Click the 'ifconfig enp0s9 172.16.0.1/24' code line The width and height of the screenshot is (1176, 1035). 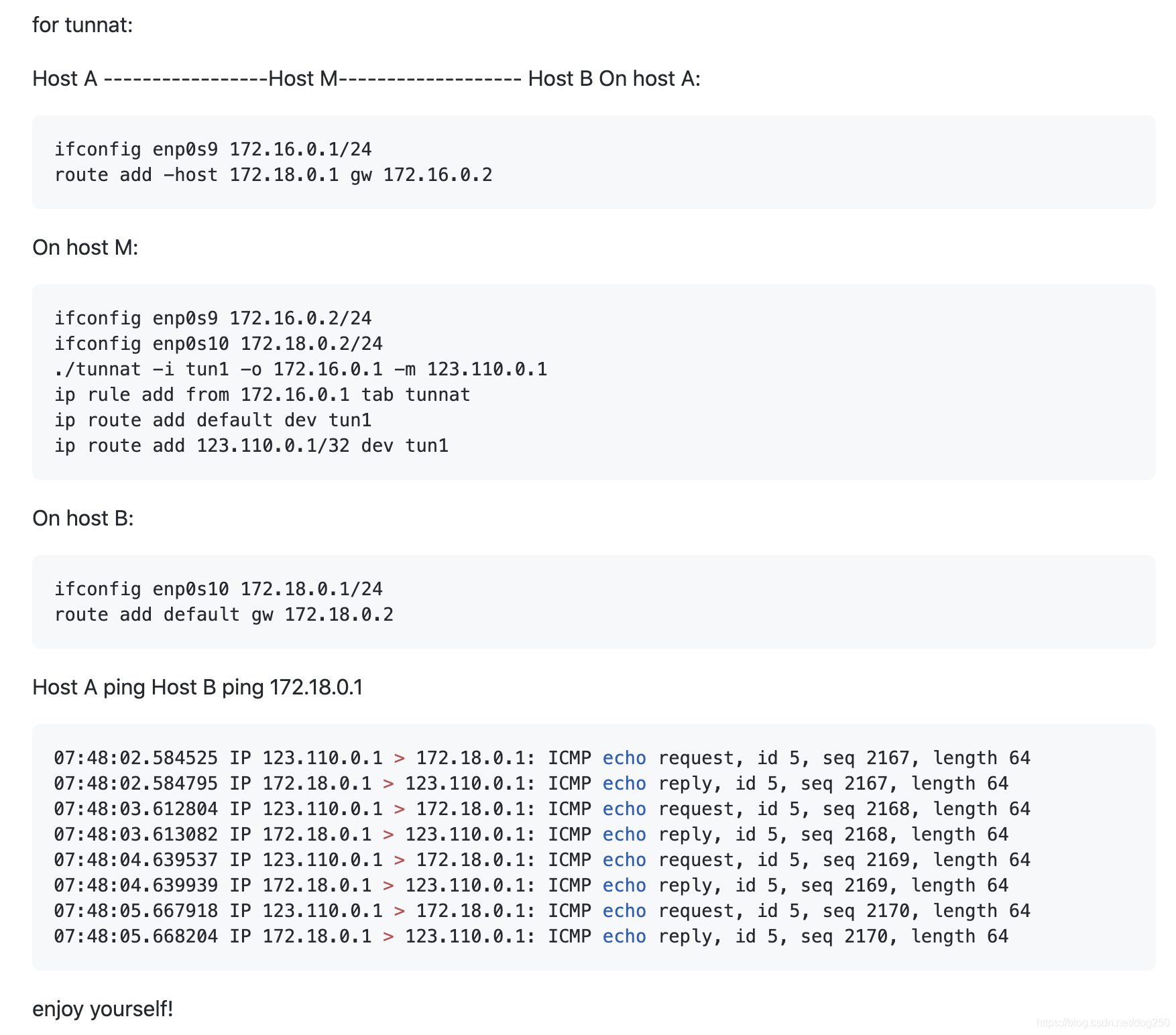(x=213, y=149)
